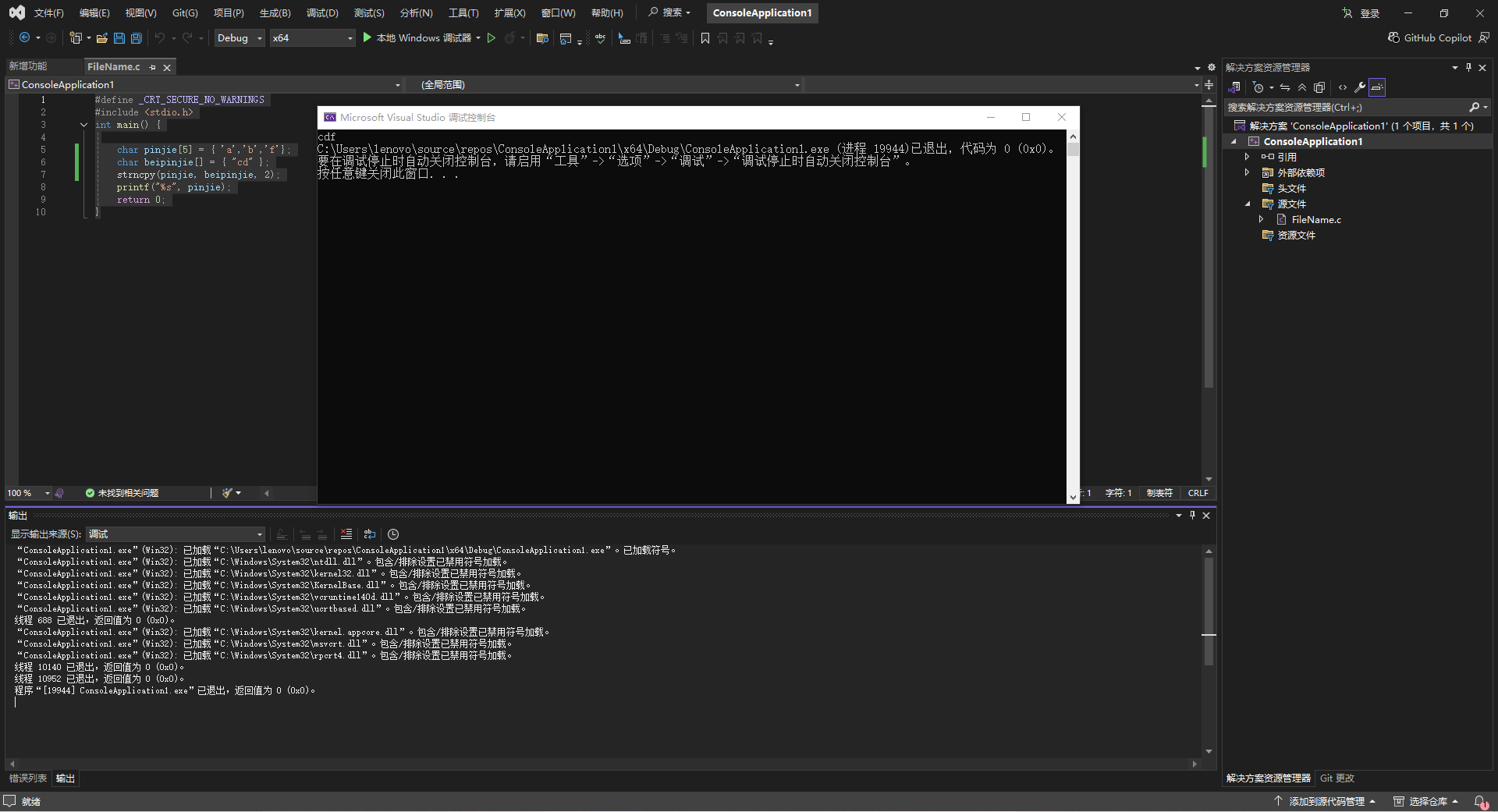Collapse the ConsoleApplication1 project node
This screenshot has width=1498, height=812.
tap(1234, 141)
